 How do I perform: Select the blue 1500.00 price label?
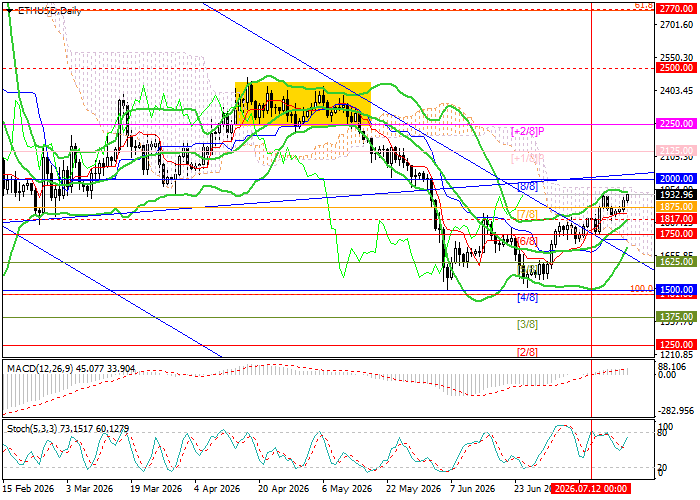(x=676, y=289)
